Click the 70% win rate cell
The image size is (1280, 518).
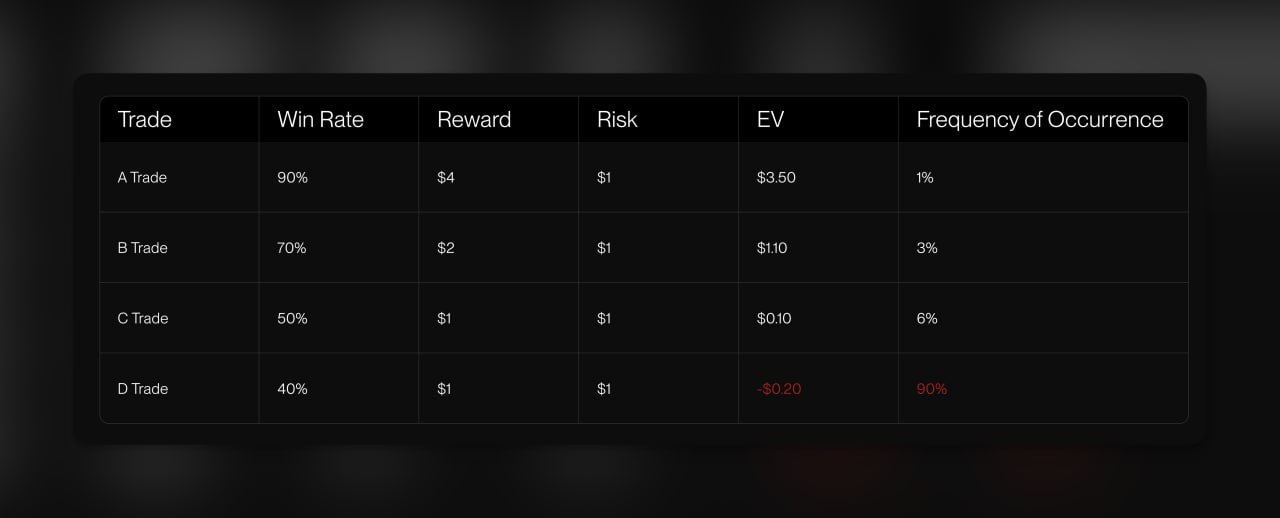292,248
